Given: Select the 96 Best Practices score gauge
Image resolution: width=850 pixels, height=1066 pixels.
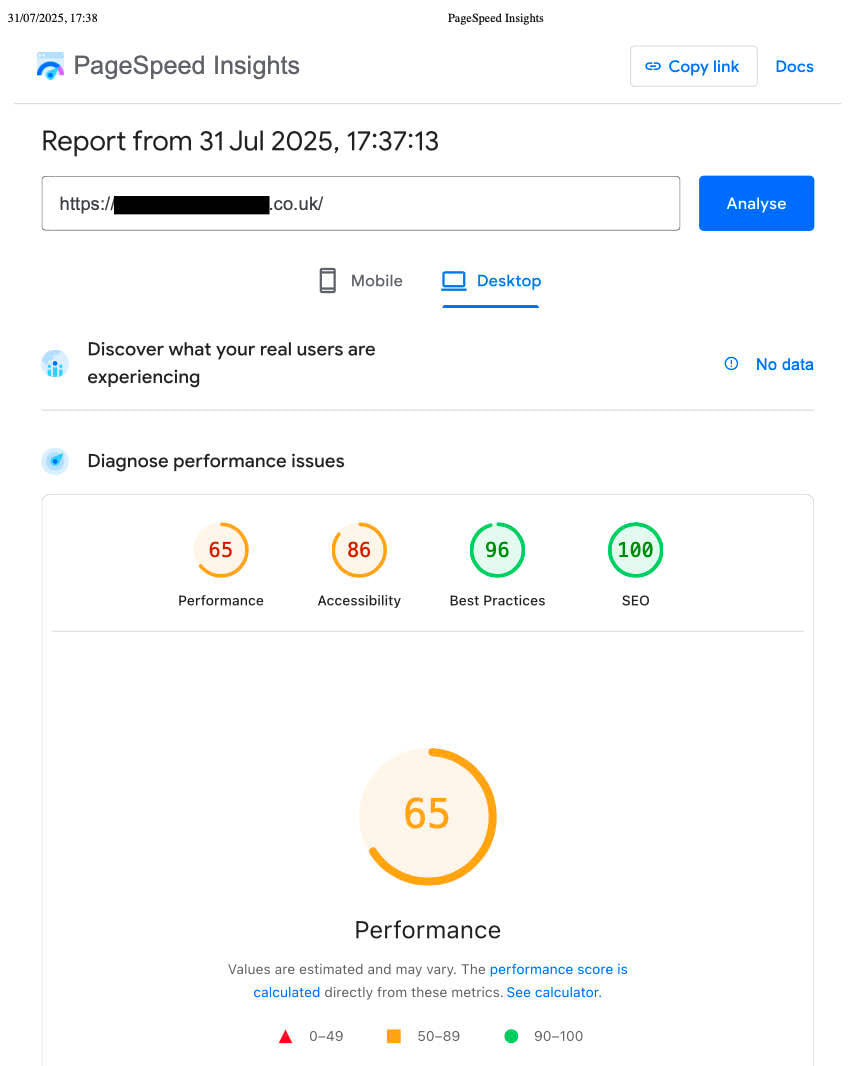Looking at the screenshot, I should [497, 550].
